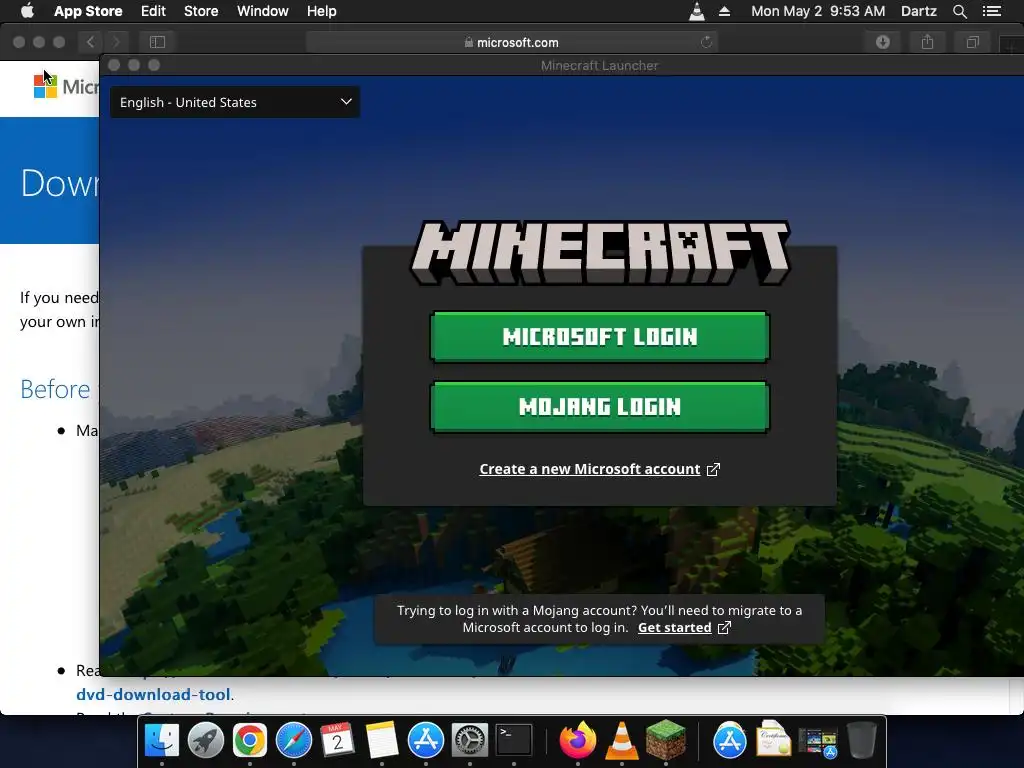The image size is (1024, 768).
Task: Open the Store menu
Action: point(201,11)
